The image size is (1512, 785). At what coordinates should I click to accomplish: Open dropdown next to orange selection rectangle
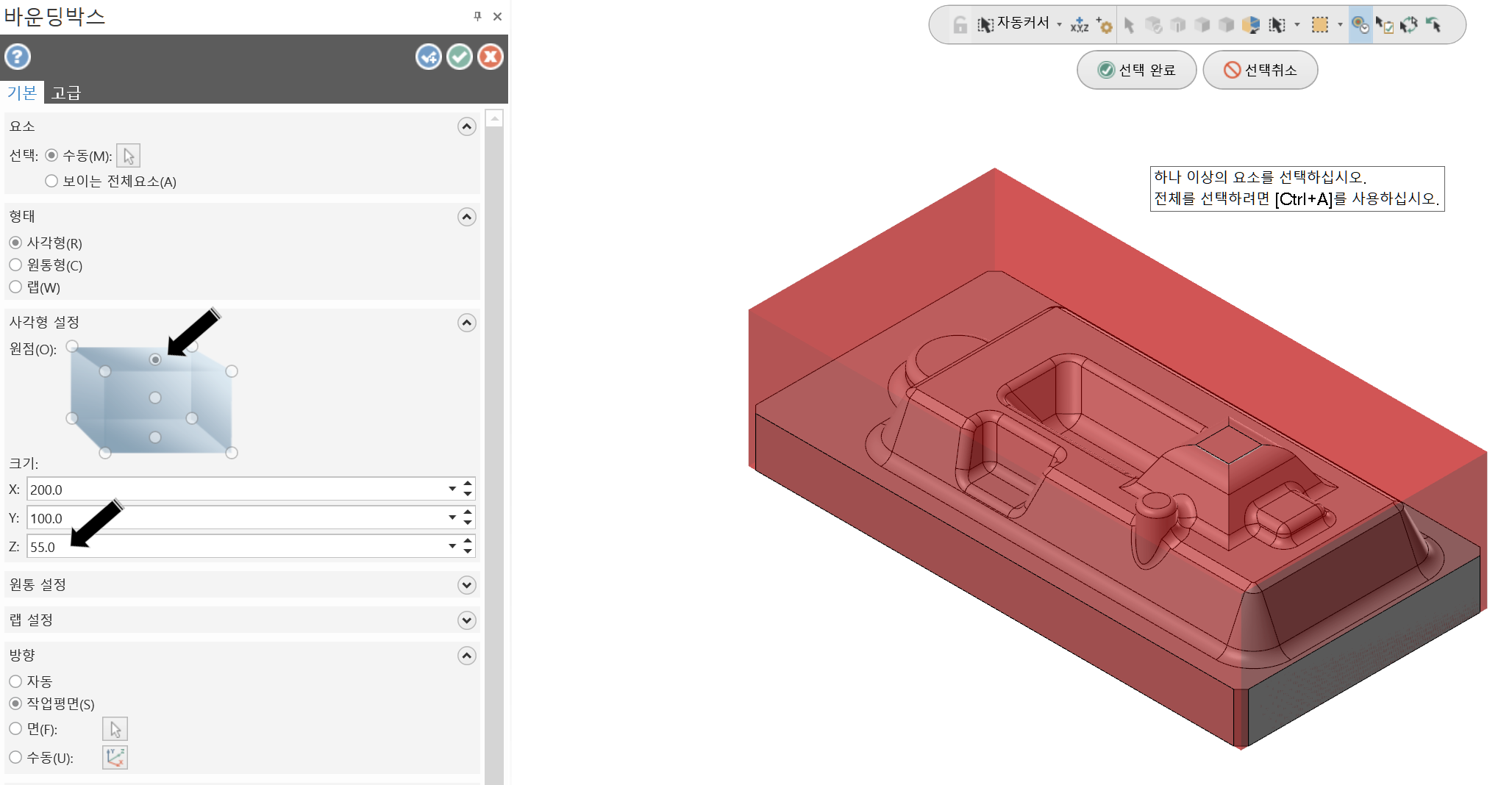(x=1339, y=25)
